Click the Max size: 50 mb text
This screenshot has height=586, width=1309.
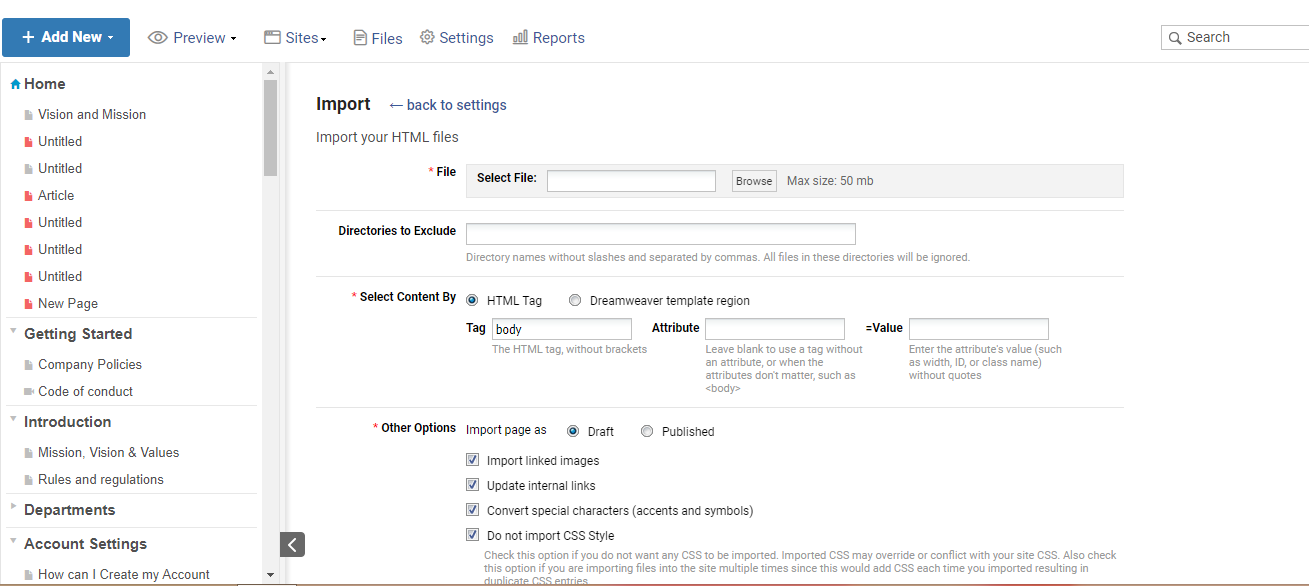(x=830, y=181)
